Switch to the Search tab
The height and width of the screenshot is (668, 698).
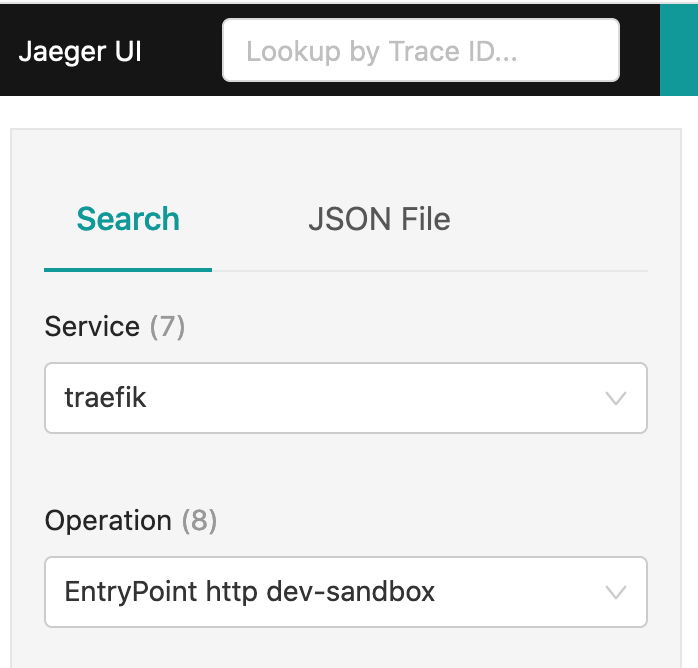click(128, 219)
